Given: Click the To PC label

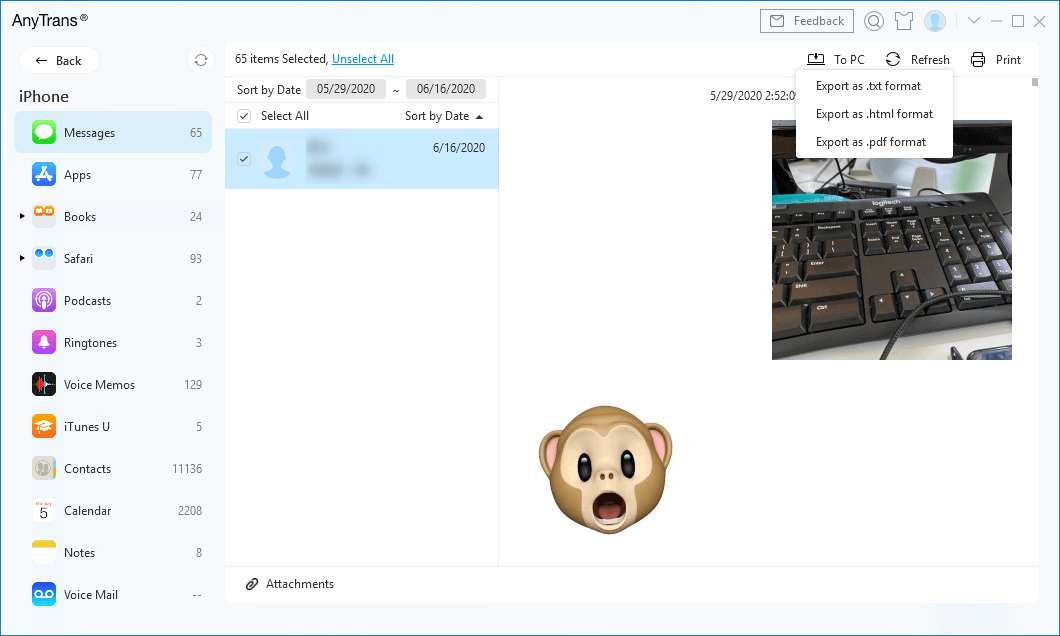Looking at the screenshot, I should click(x=849, y=59).
